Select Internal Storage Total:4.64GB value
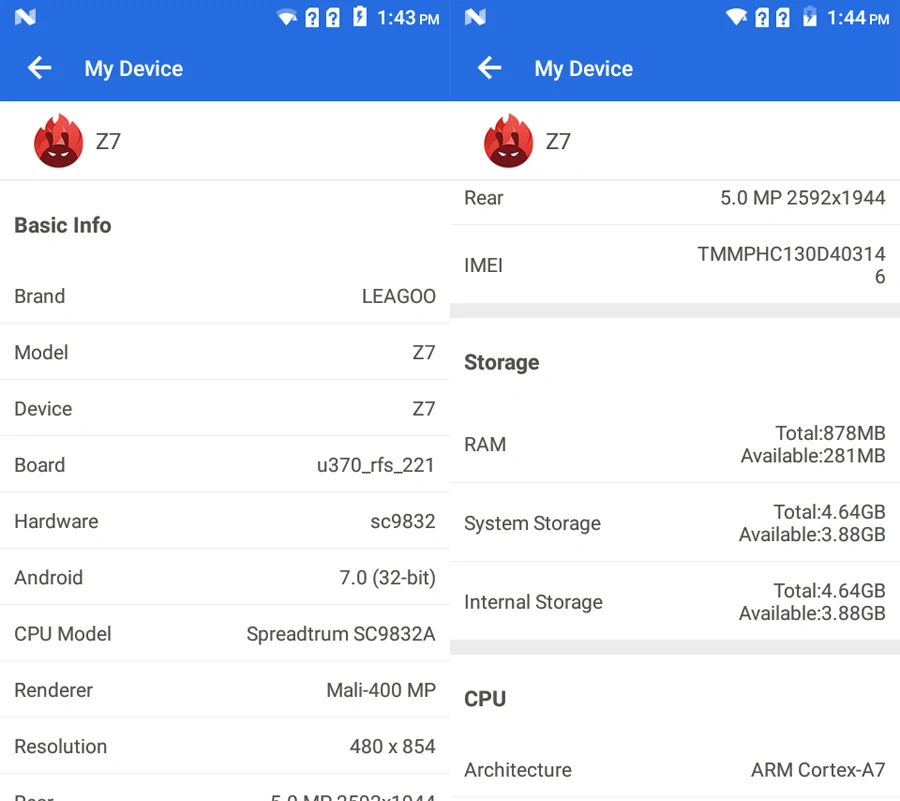 point(829,590)
